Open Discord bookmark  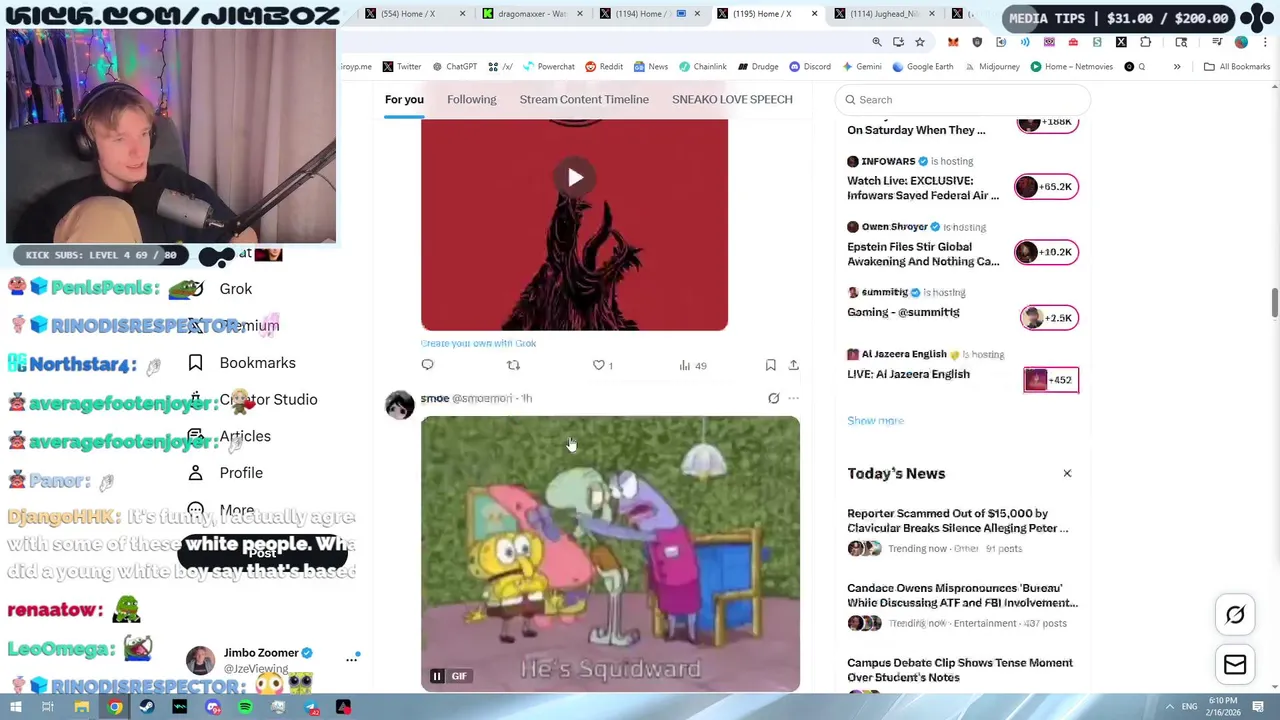(810, 67)
